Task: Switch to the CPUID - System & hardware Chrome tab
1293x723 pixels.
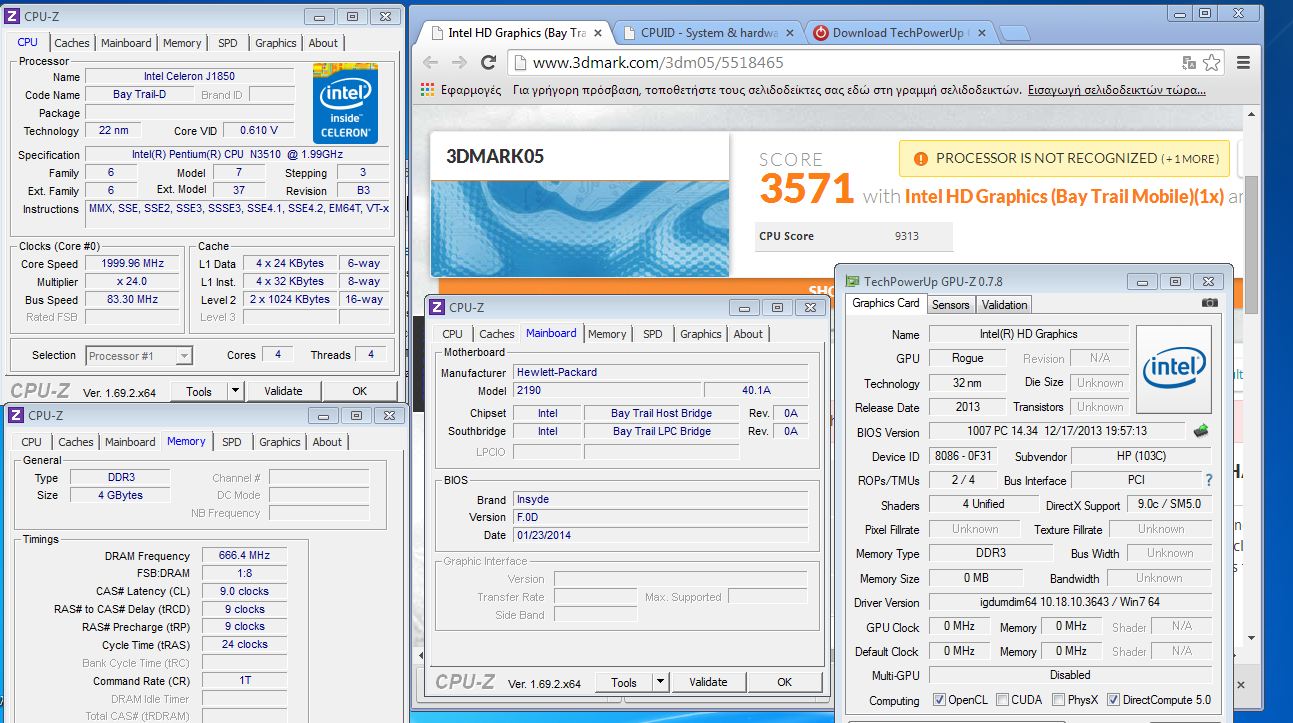Action: point(710,32)
